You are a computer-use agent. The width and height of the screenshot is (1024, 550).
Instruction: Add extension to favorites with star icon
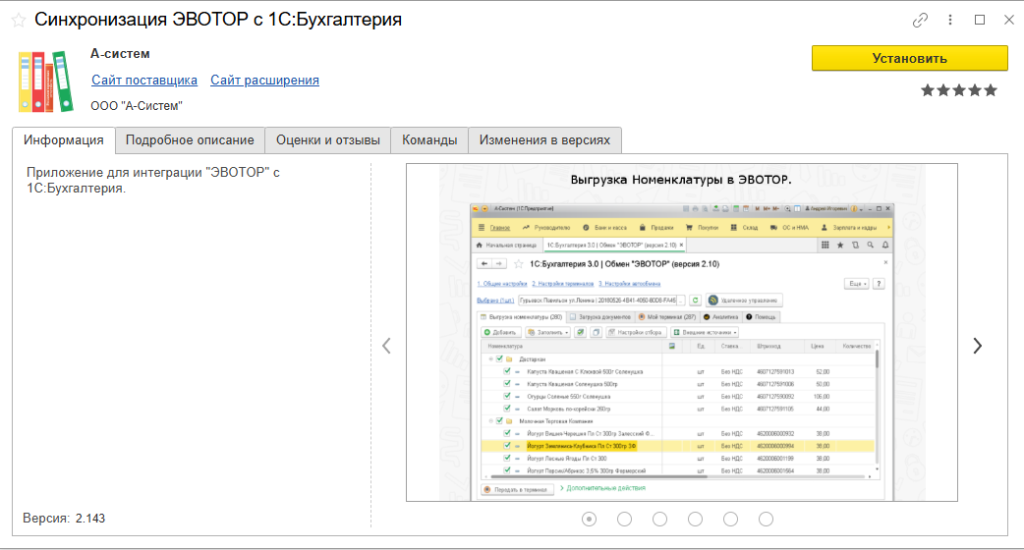coord(18,20)
